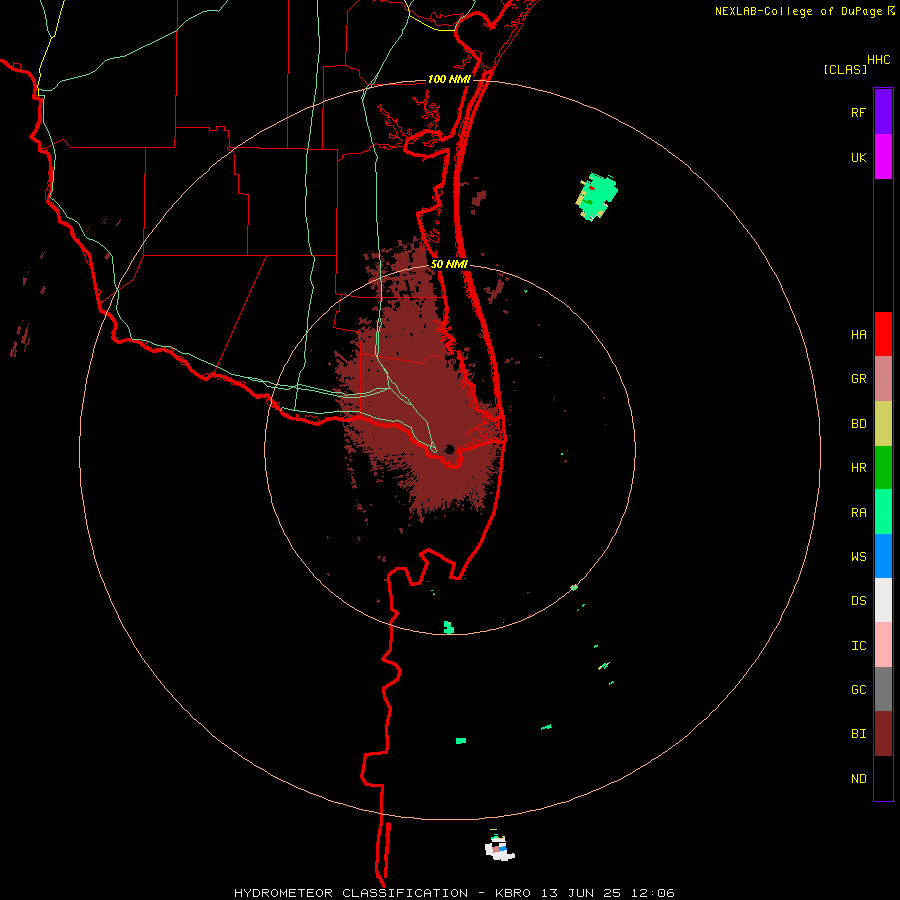This screenshot has width=900, height=900.
Task: Click the small green echo on 50 NMI ring south
Action: (x=449, y=627)
